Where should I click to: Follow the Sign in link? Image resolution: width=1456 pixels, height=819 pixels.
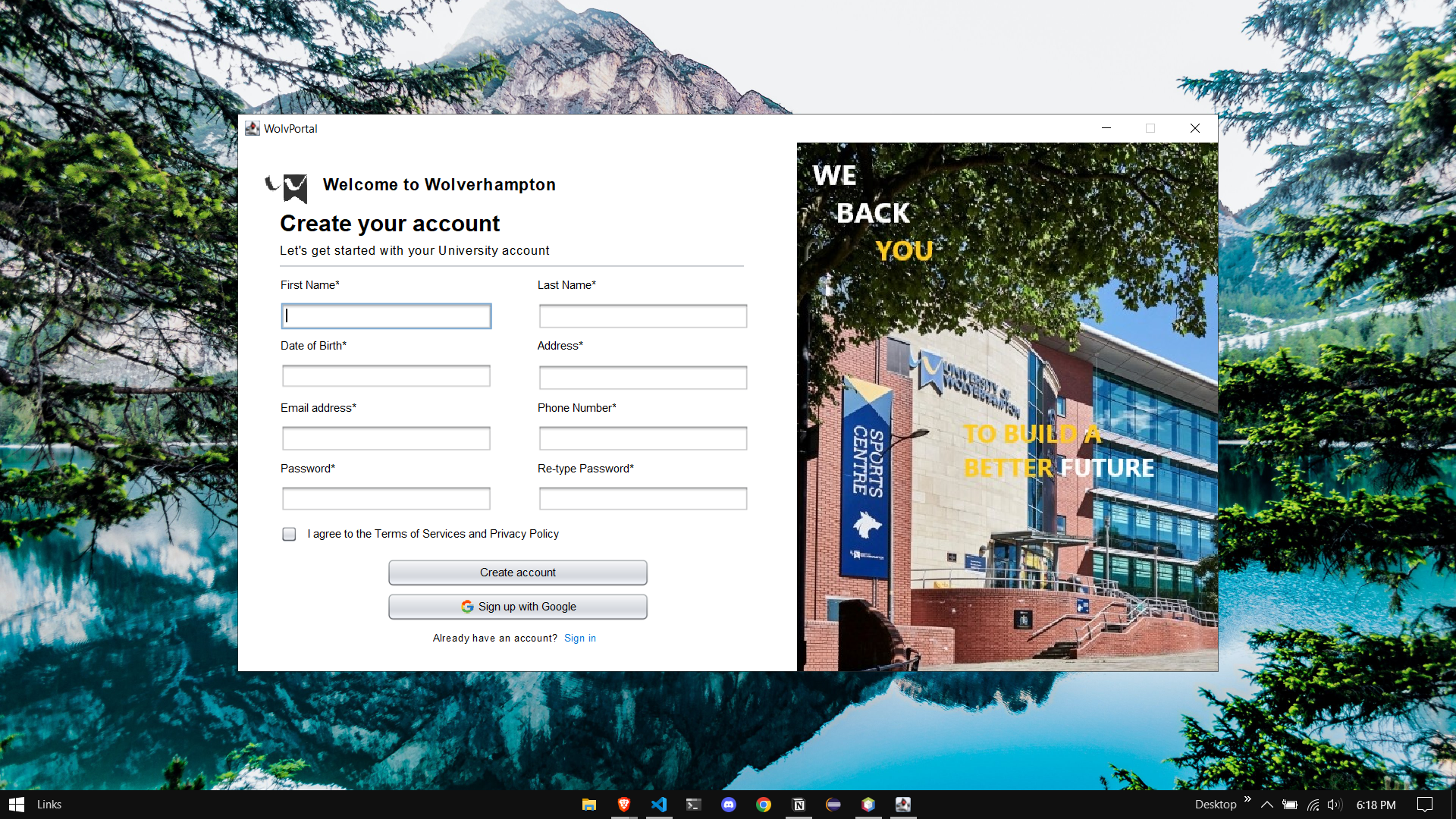tap(579, 639)
